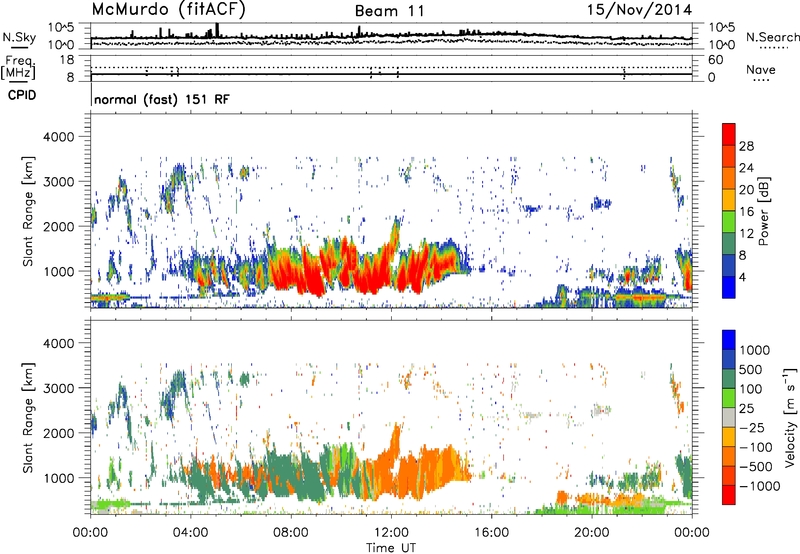Click the gray ±25 segment of Velocity colorbar
This screenshot has height=554, width=800.
pos(729,418)
